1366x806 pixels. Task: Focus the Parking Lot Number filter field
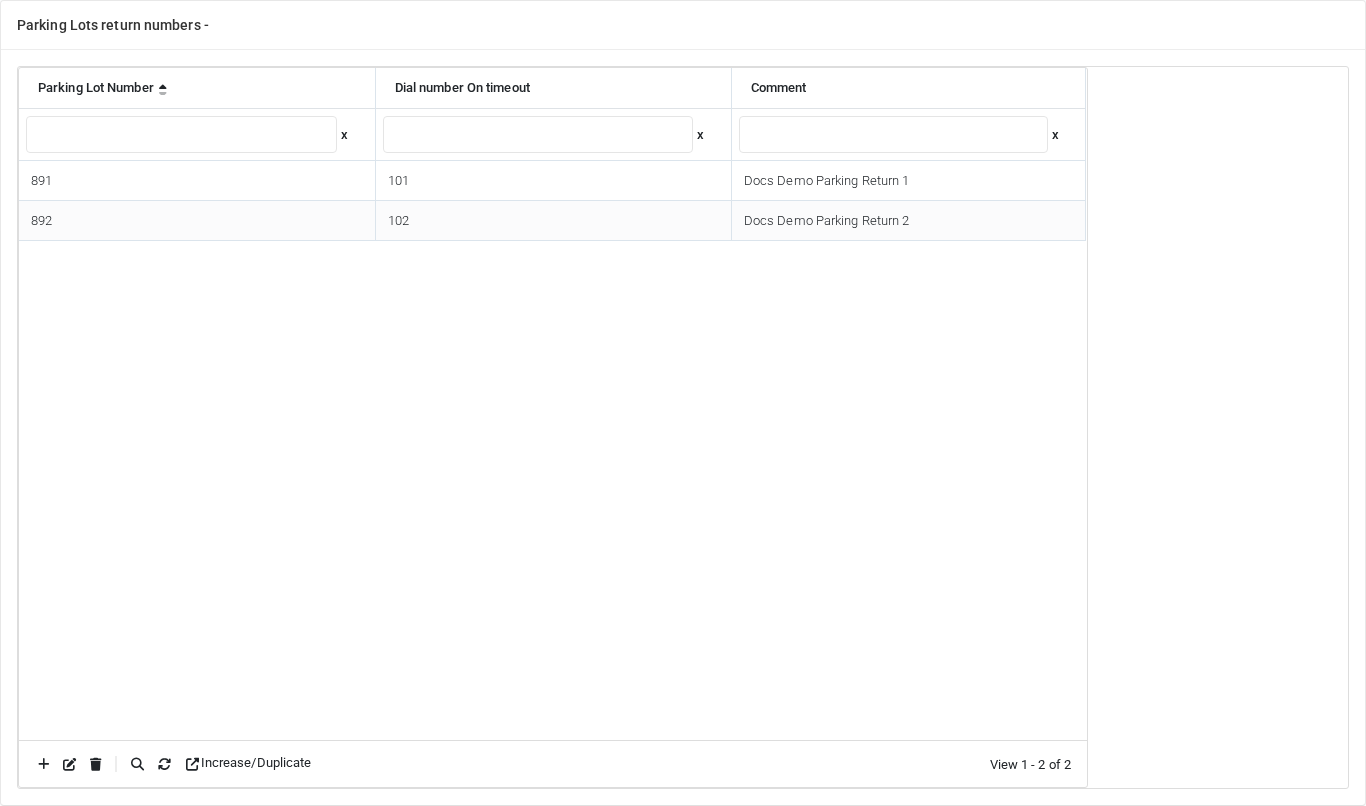click(x=181, y=135)
